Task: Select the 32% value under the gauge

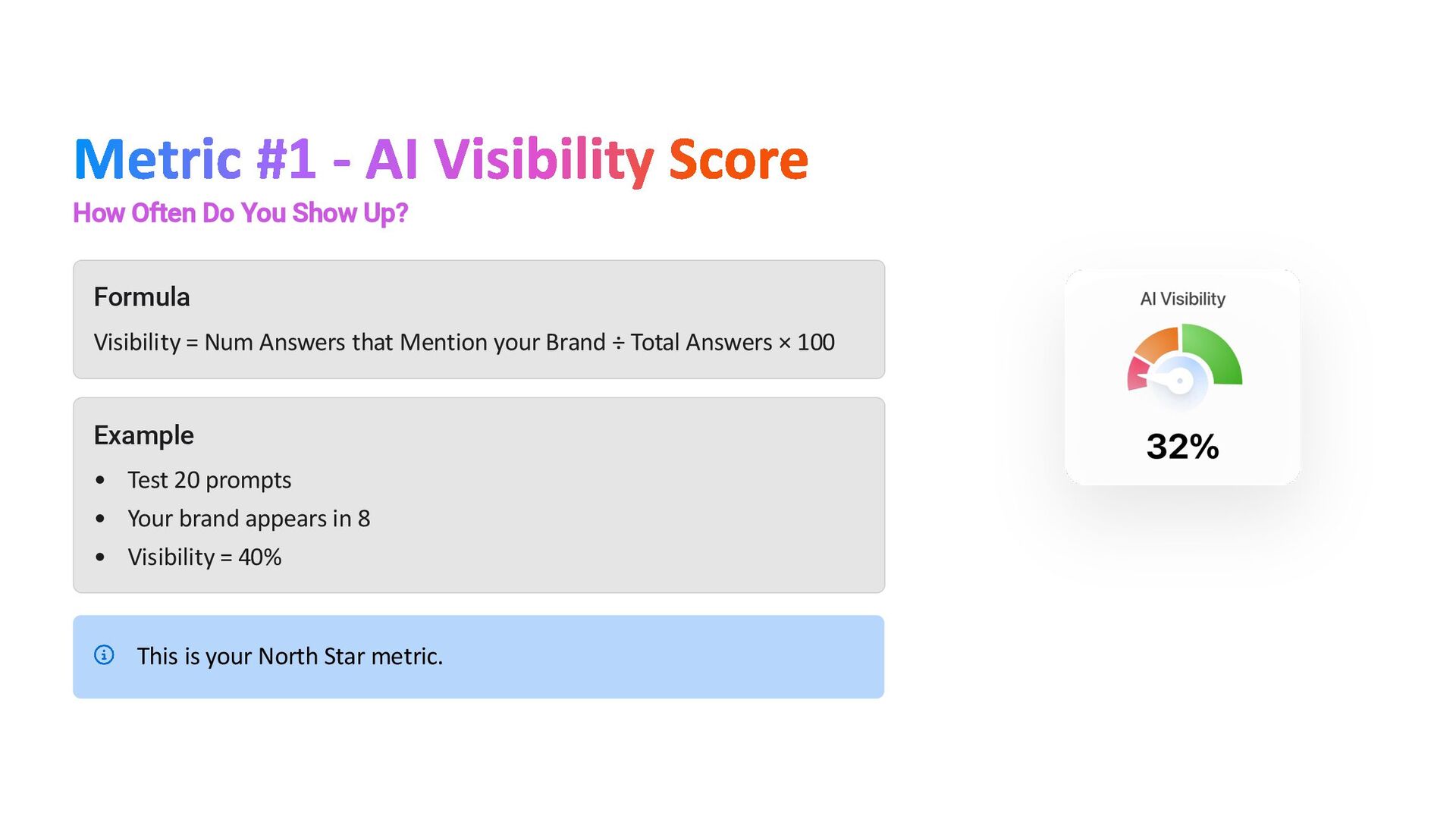Action: pos(1182,446)
